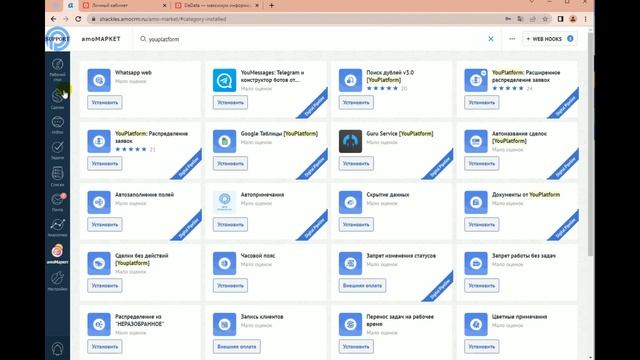
Task: Click the Whatsapp web app icon
Action: pos(99,80)
